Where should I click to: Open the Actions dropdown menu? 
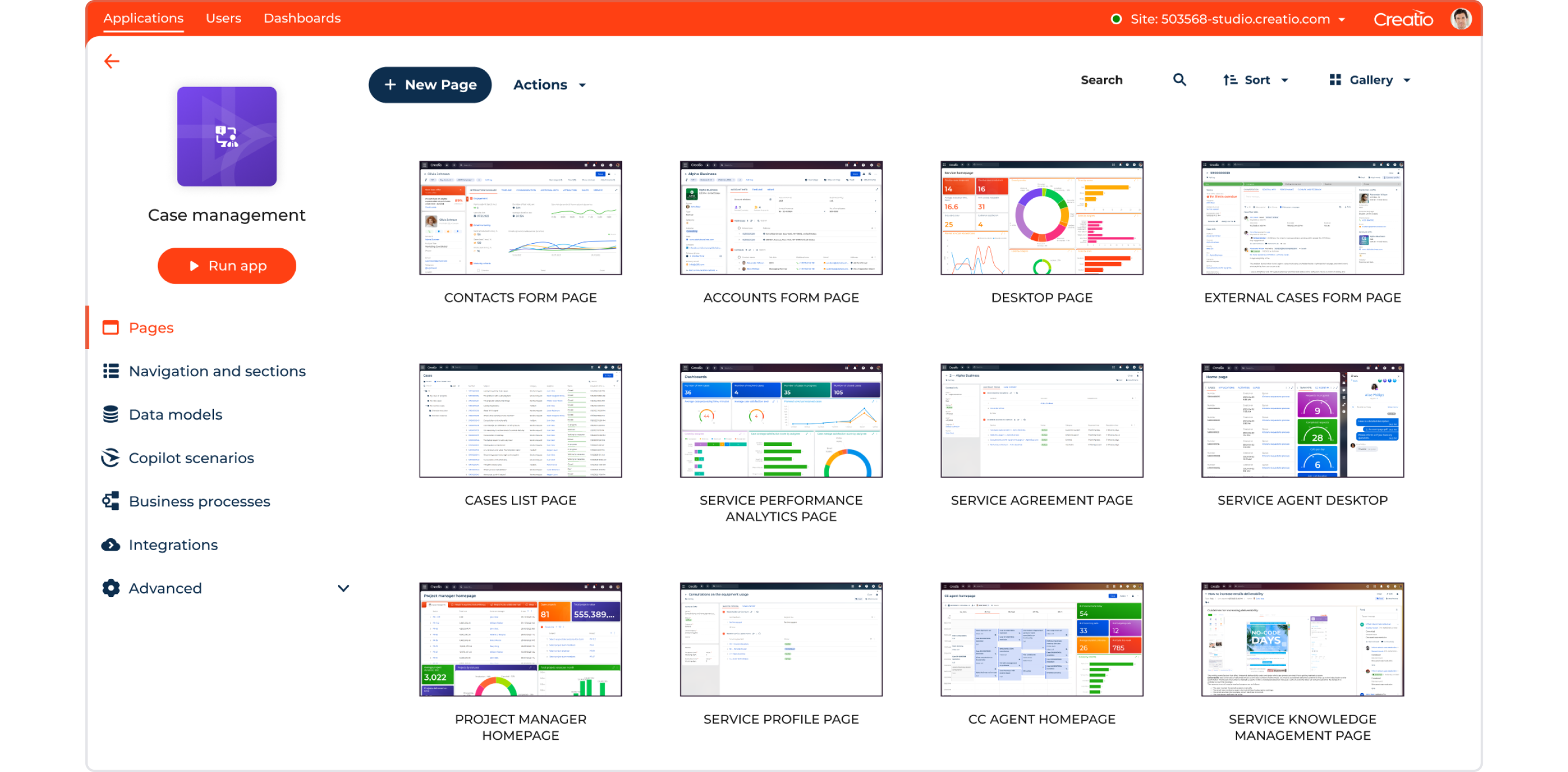[x=548, y=85]
